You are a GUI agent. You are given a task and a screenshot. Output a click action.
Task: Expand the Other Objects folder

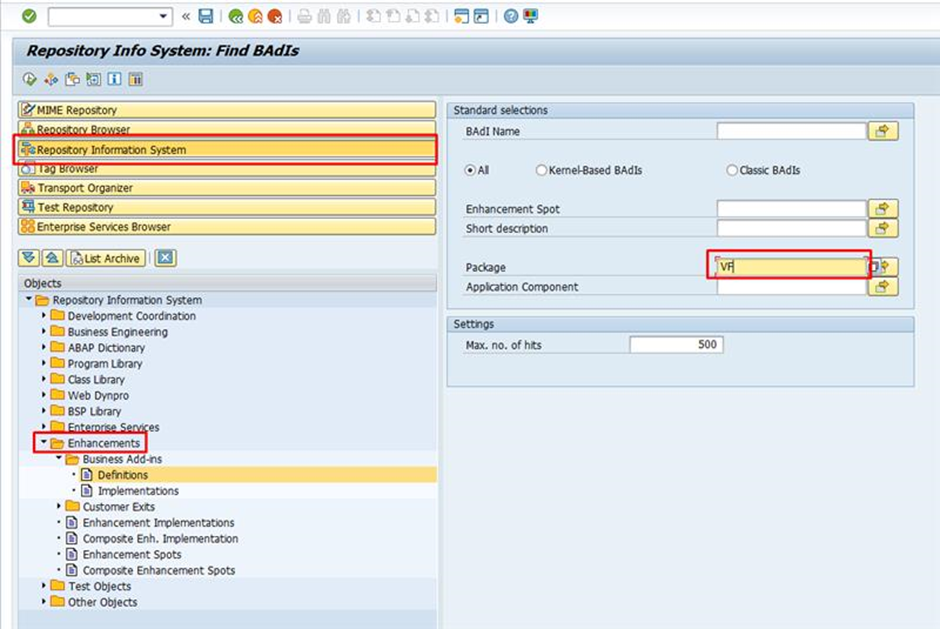(44, 602)
